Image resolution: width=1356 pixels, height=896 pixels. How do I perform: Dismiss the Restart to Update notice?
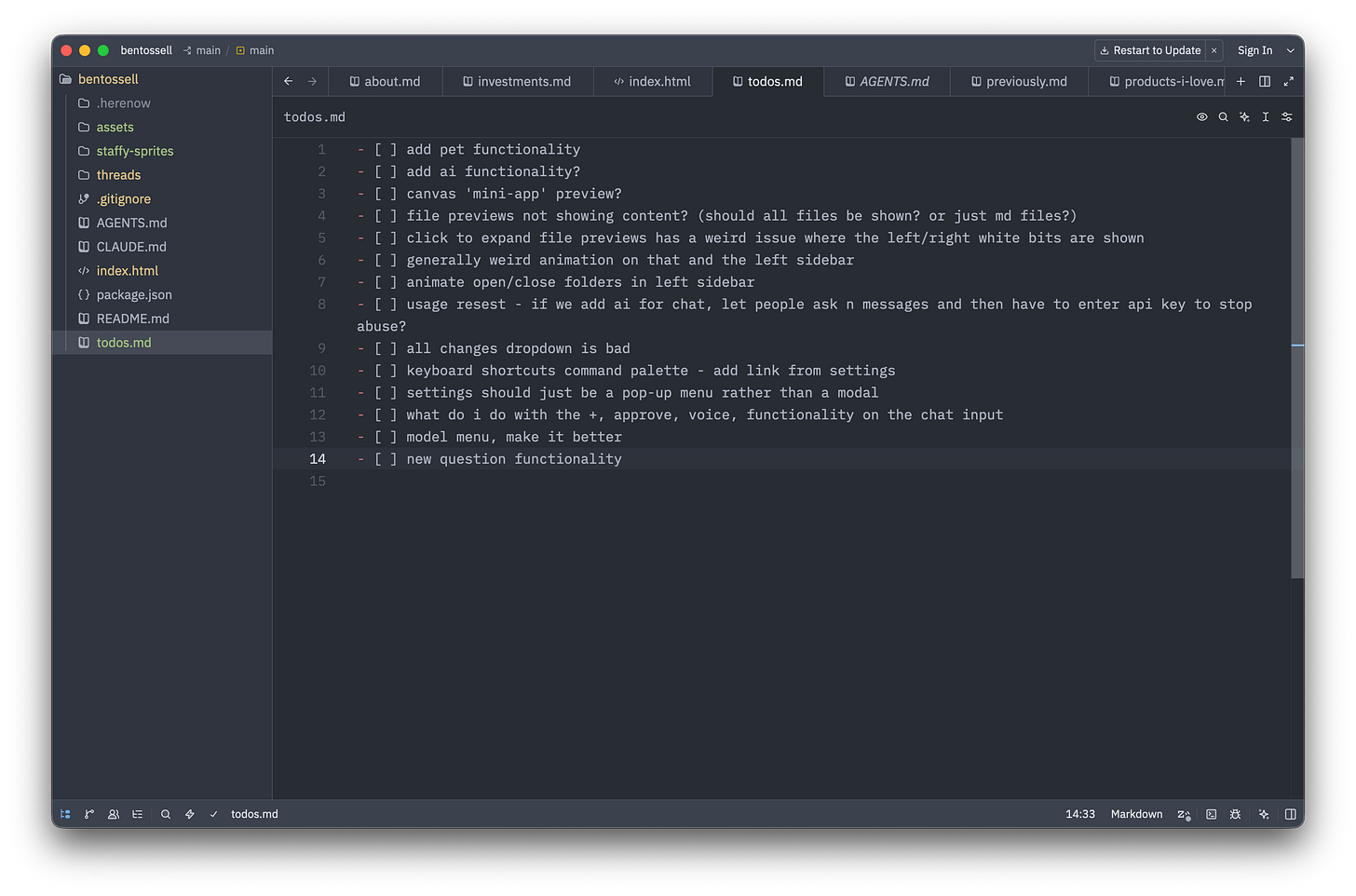[x=1214, y=50]
